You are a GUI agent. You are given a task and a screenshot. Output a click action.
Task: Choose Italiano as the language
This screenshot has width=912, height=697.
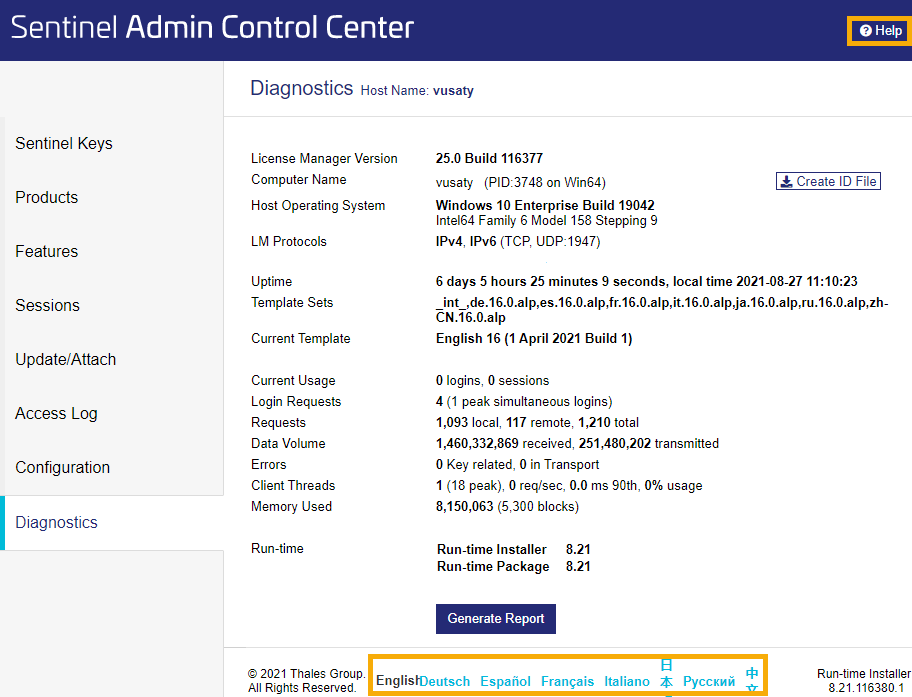coord(627,681)
